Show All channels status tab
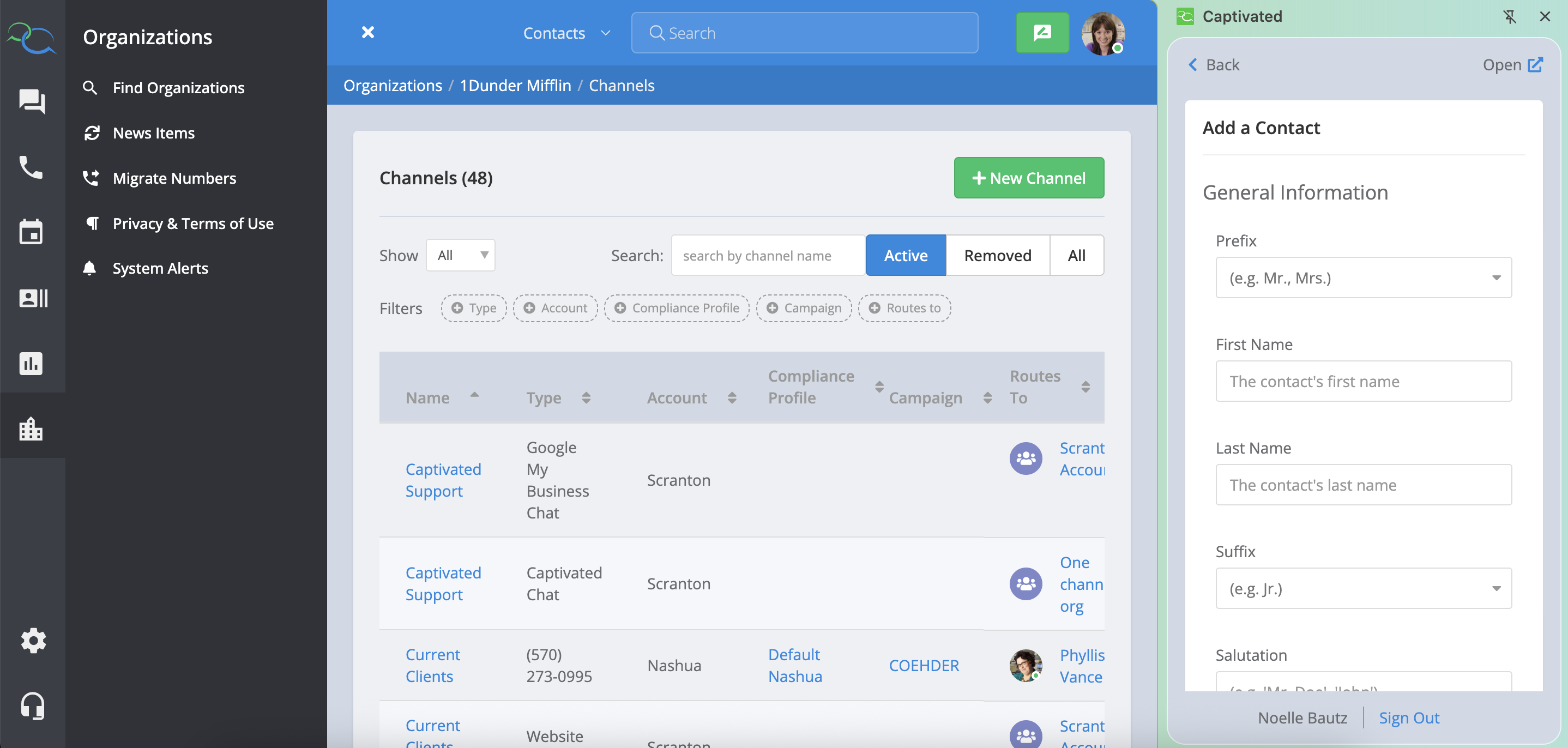The width and height of the screenshot is (1568, 748). 1076,255
